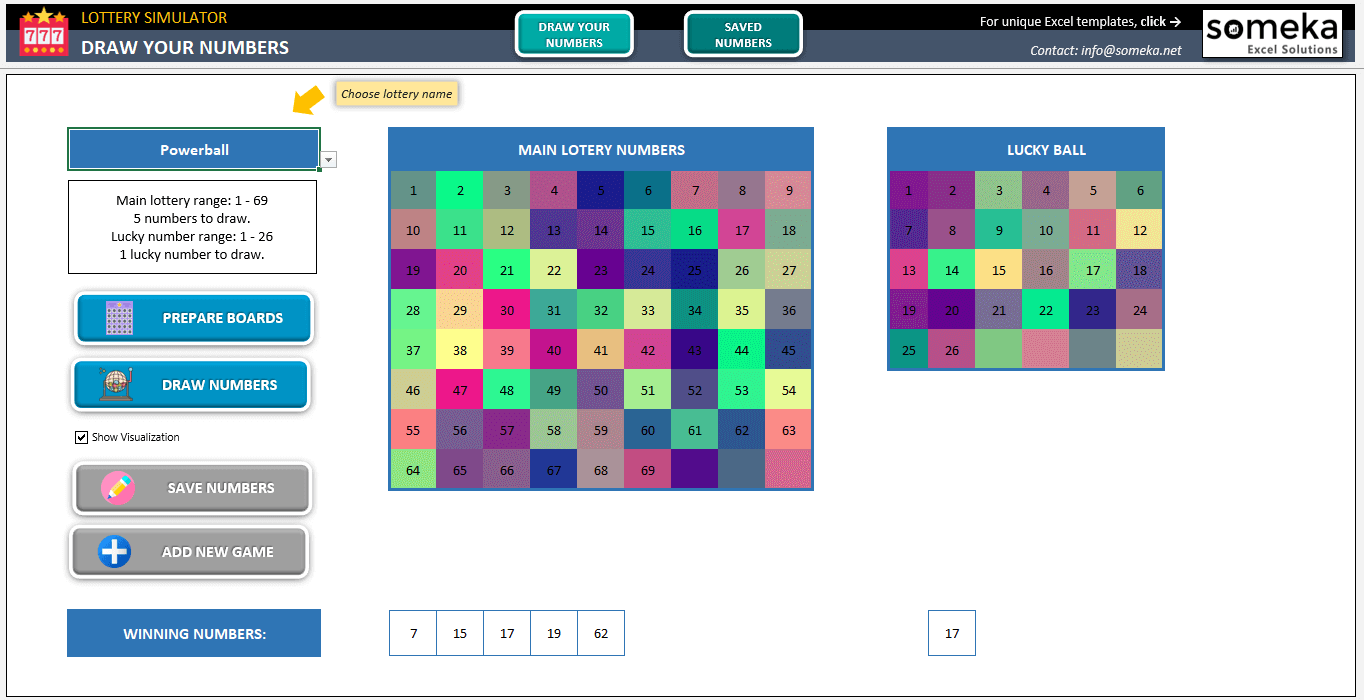Select the winning lucky number box showing 17
Screen dimensions: 1364x700
click(x=952, y=633)
